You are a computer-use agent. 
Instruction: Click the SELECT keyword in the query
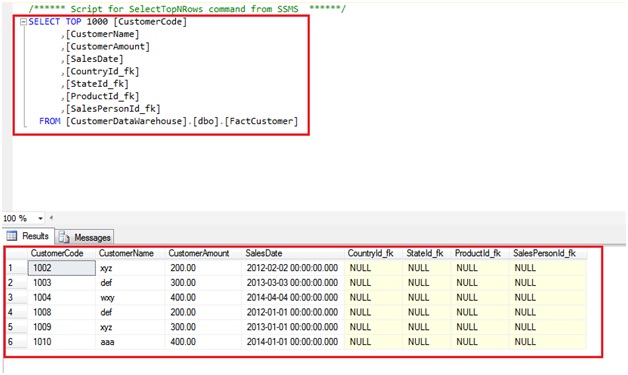(44, 22)
